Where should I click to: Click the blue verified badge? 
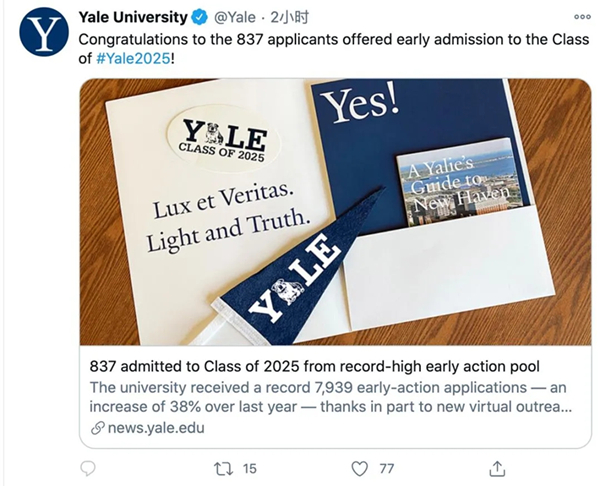199,18
